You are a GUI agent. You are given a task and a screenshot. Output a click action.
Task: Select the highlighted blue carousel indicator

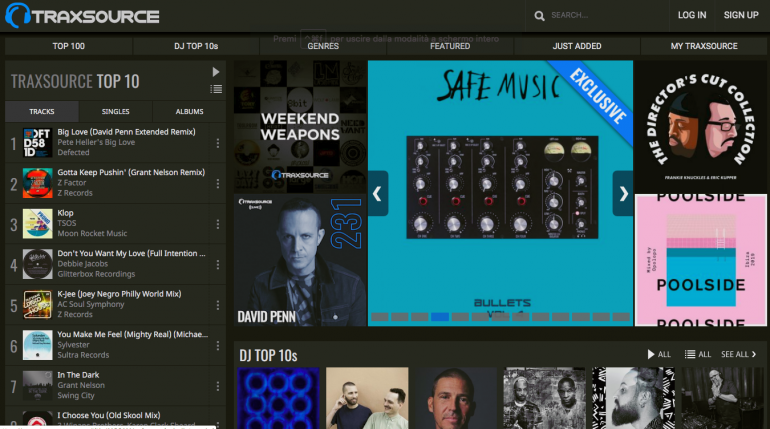pos(440,317)
